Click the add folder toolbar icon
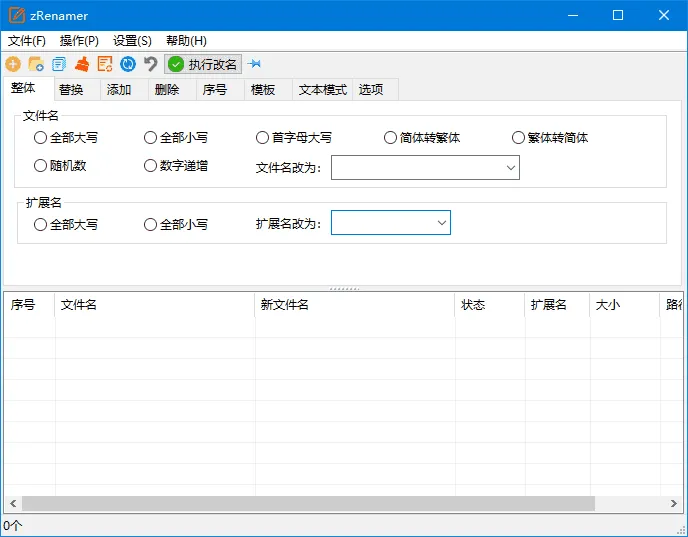Image resolution: width=688 pixels, height=537 pixels. pyautogui.click(x=36, y=64)
